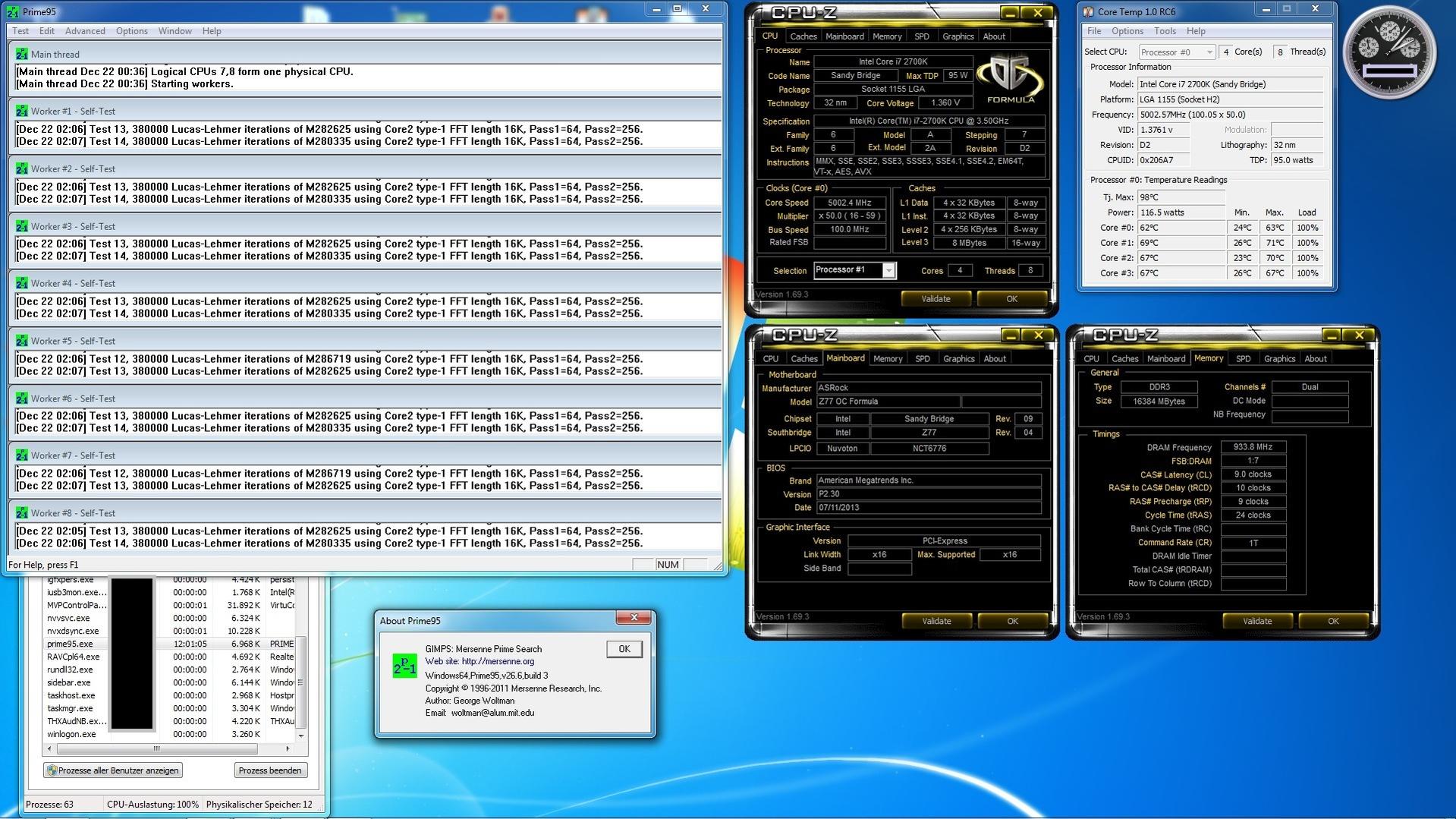Click the Worker #7 Self-Test icon
1456x819 pixels.
(x=22, y=455)
